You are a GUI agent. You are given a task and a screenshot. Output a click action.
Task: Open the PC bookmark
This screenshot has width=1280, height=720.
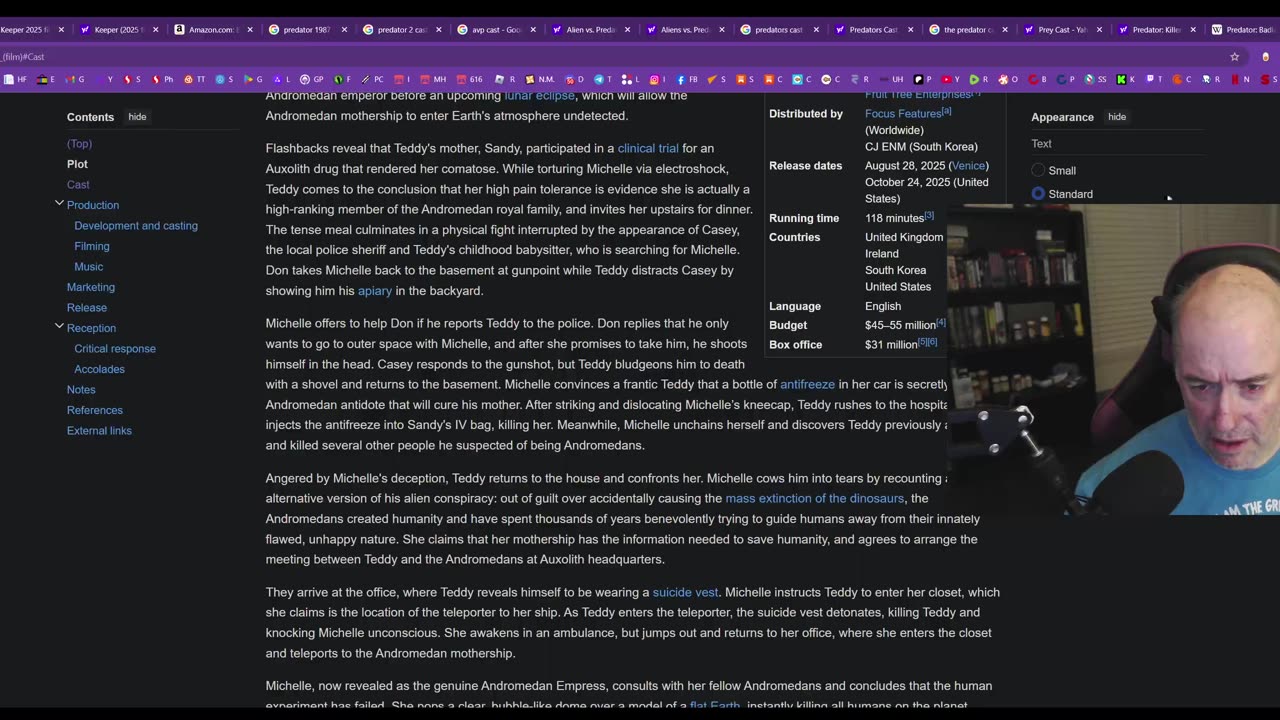coord(373,79)
